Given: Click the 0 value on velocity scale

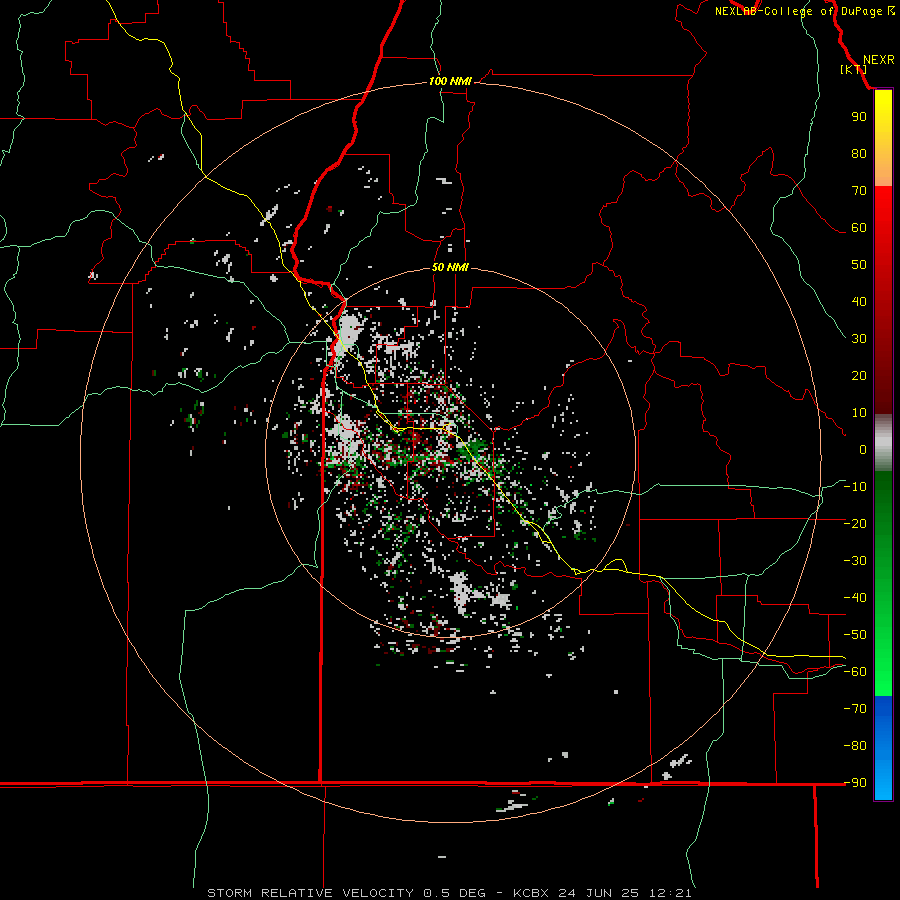Looking at the screenshot, I should 863,449.
